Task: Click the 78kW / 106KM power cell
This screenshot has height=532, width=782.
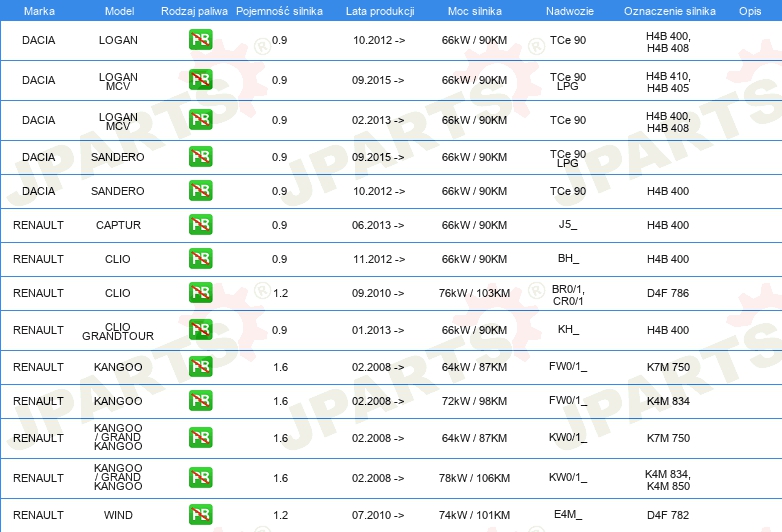Action: click(x=474, y=478)
